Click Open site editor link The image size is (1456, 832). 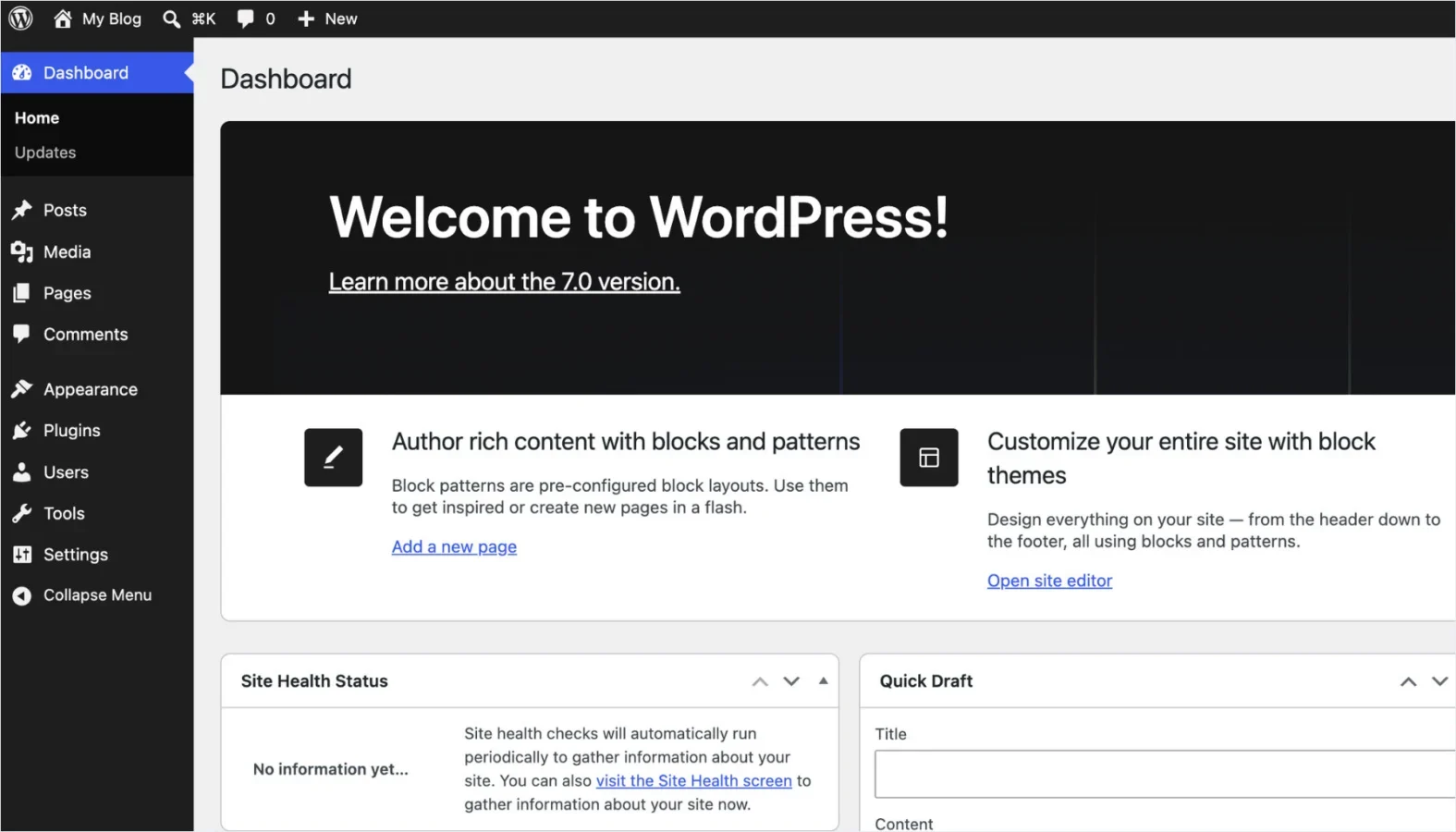1049,581
